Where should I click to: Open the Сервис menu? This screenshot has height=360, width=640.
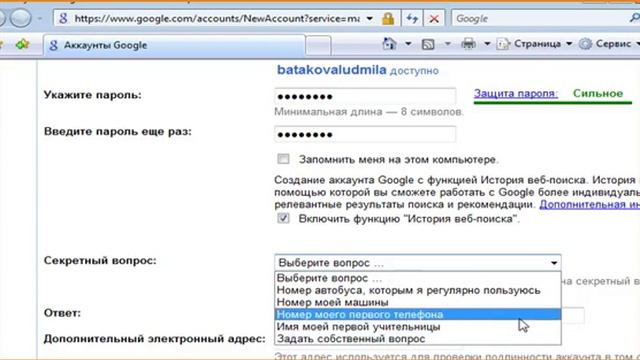[x=610, y=44]
